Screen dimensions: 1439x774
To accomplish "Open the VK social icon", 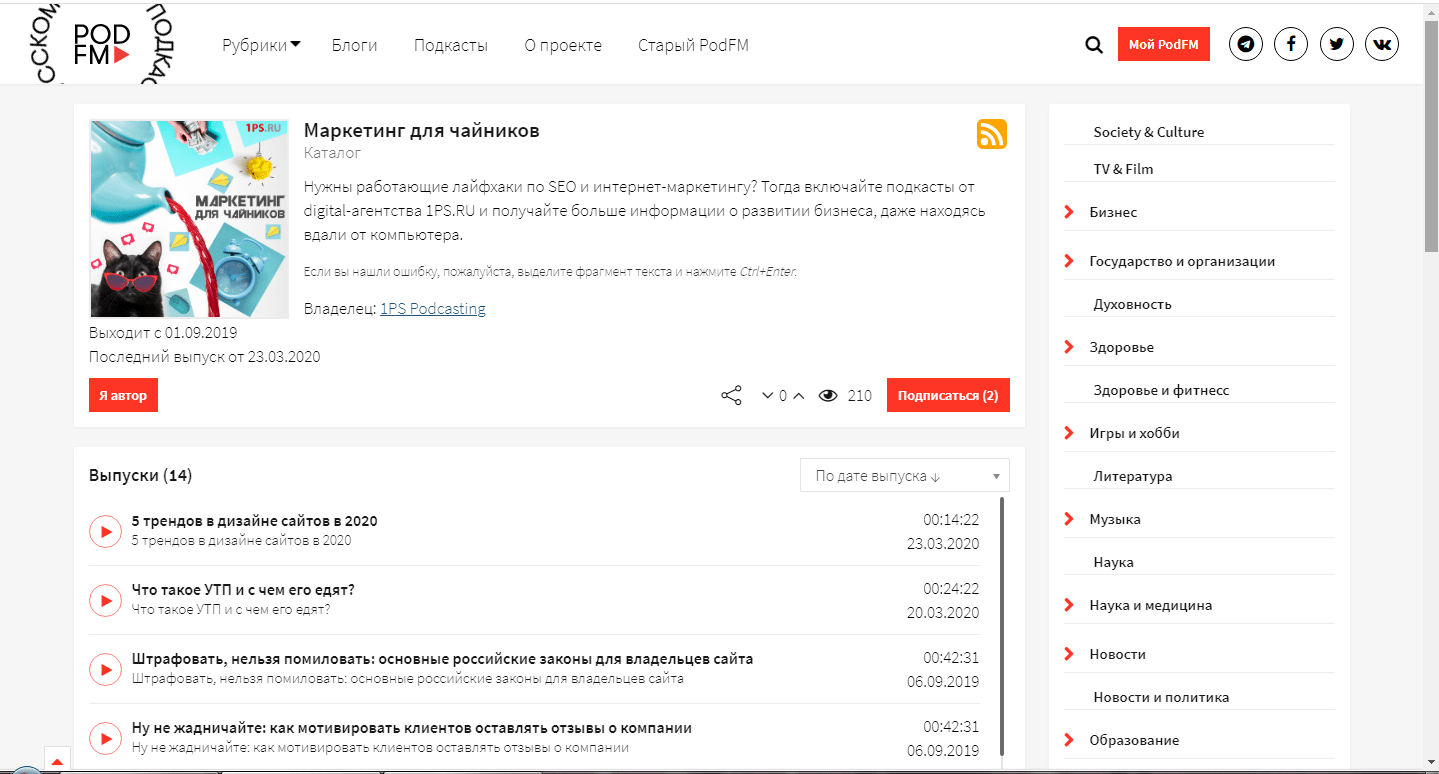I will point(1381,45).
